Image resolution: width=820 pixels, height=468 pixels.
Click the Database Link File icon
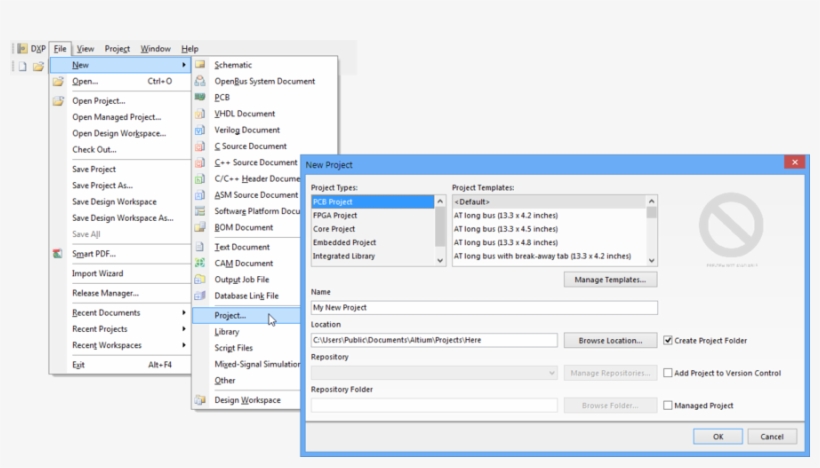point(200,295)
